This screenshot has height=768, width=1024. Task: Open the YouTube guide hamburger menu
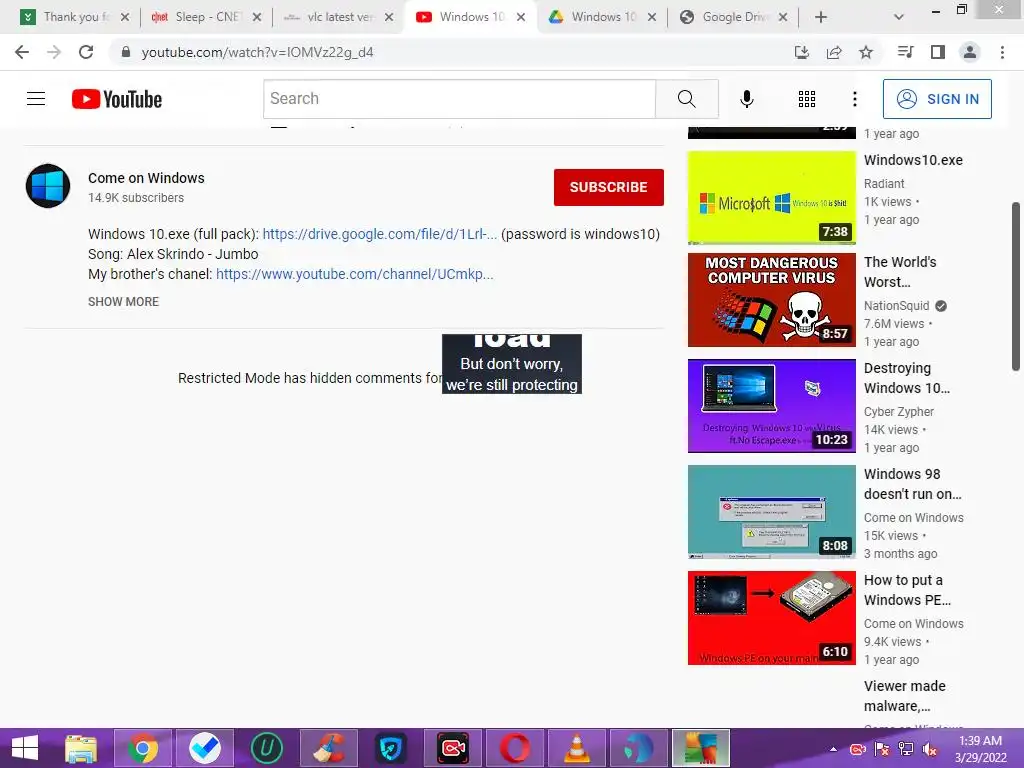[x=36, y=99]
